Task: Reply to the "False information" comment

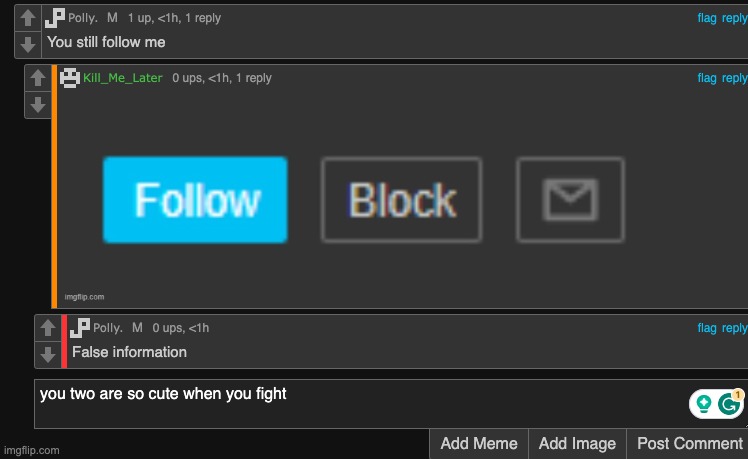Action: coord(735,328)
